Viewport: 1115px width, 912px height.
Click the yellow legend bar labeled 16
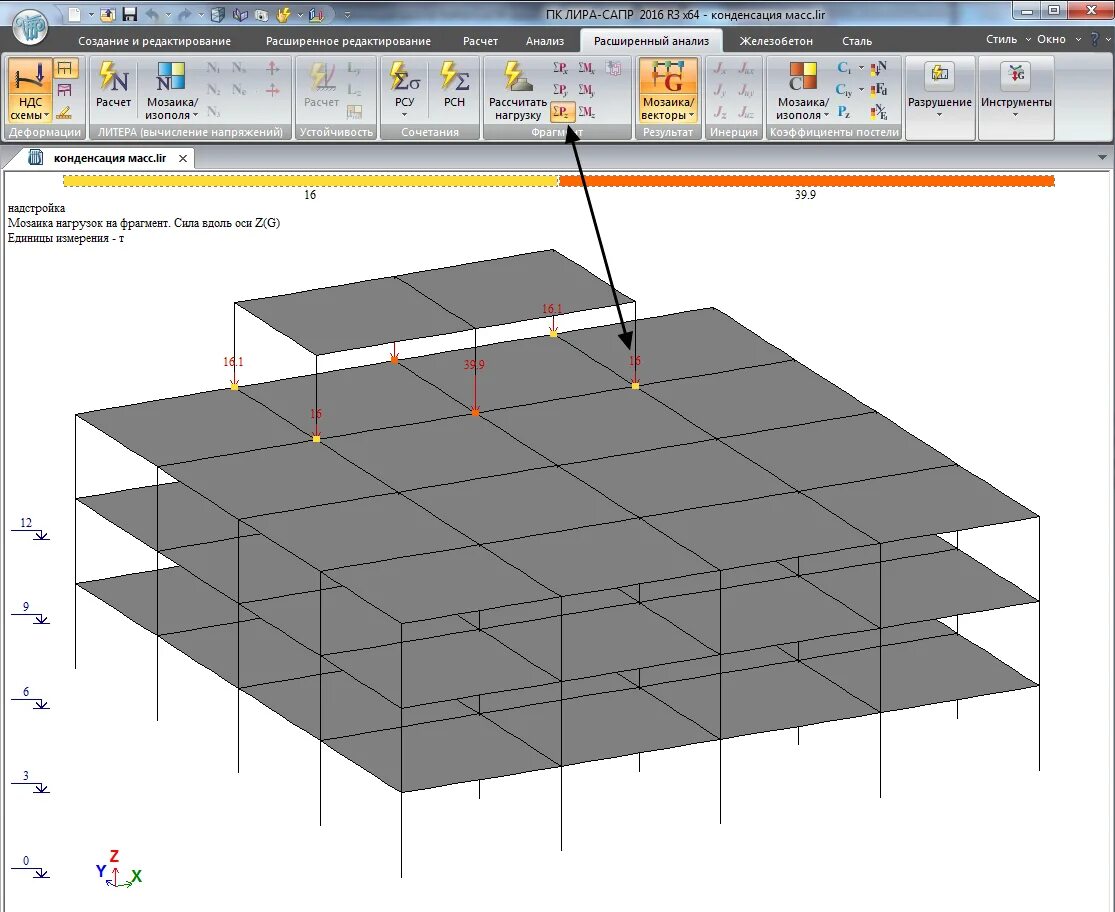pos(311,181)
